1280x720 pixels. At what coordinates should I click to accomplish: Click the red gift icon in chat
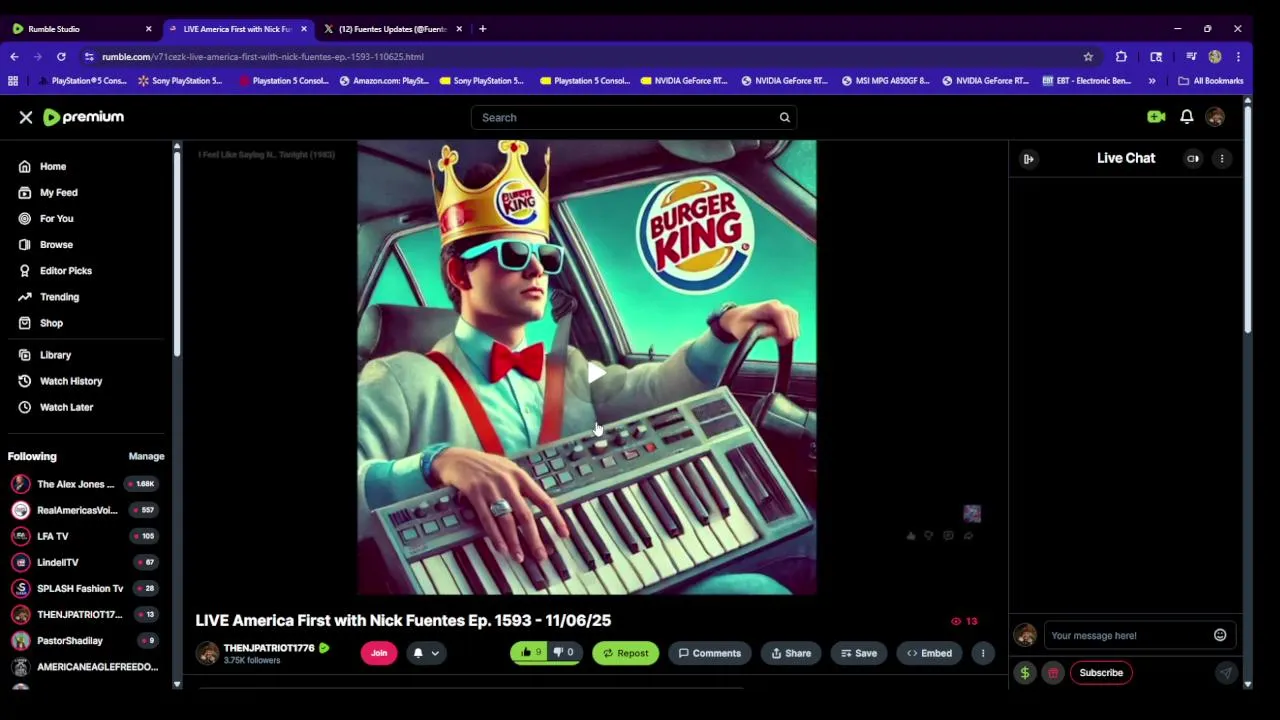point(1053,673)
